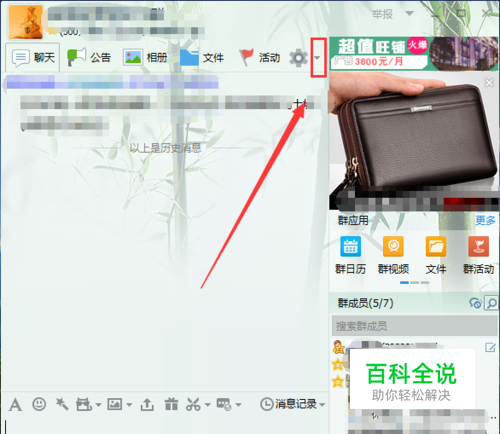Click the group owner crown icon

338,347
